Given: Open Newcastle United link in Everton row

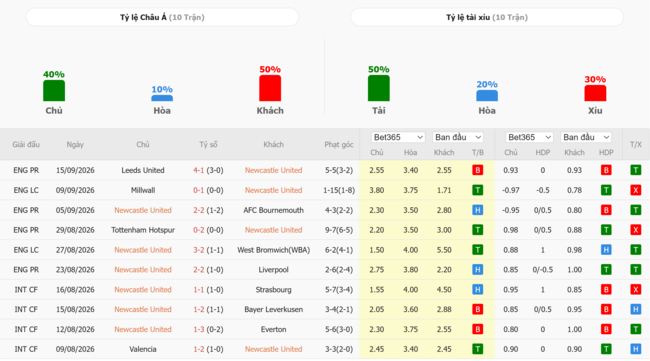Looking at the screenshot, I should click(x=143, y=330).
